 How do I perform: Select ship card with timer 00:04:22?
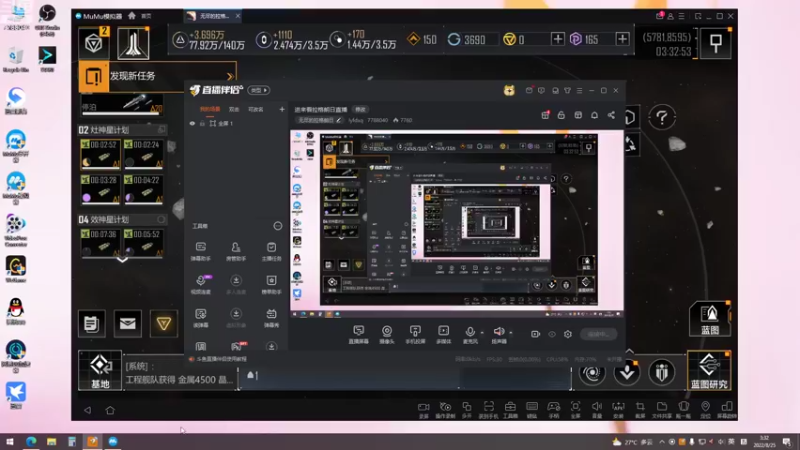[x=144, y=189]
